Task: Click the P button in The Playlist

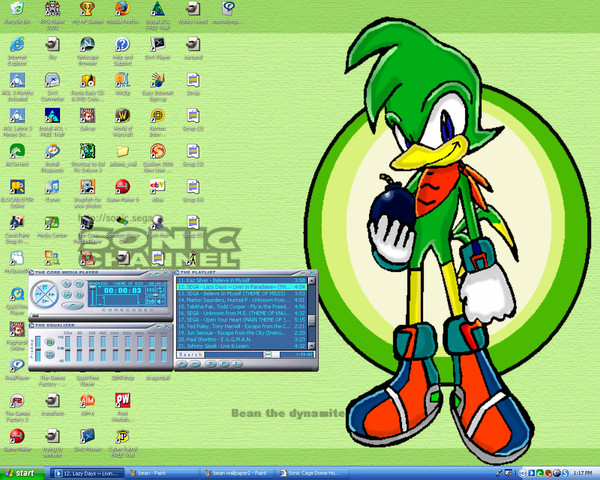Action: pyautogui.click(x=224, y=364)
